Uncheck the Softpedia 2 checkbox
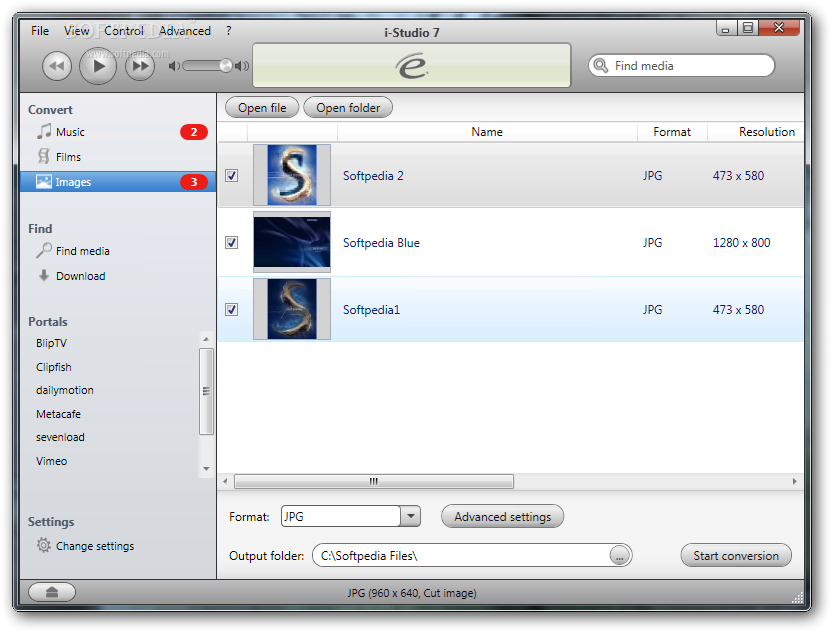Image resolution: width=832 pixels, height=632 pixels. pyautogui.click(x=231, y=176)
